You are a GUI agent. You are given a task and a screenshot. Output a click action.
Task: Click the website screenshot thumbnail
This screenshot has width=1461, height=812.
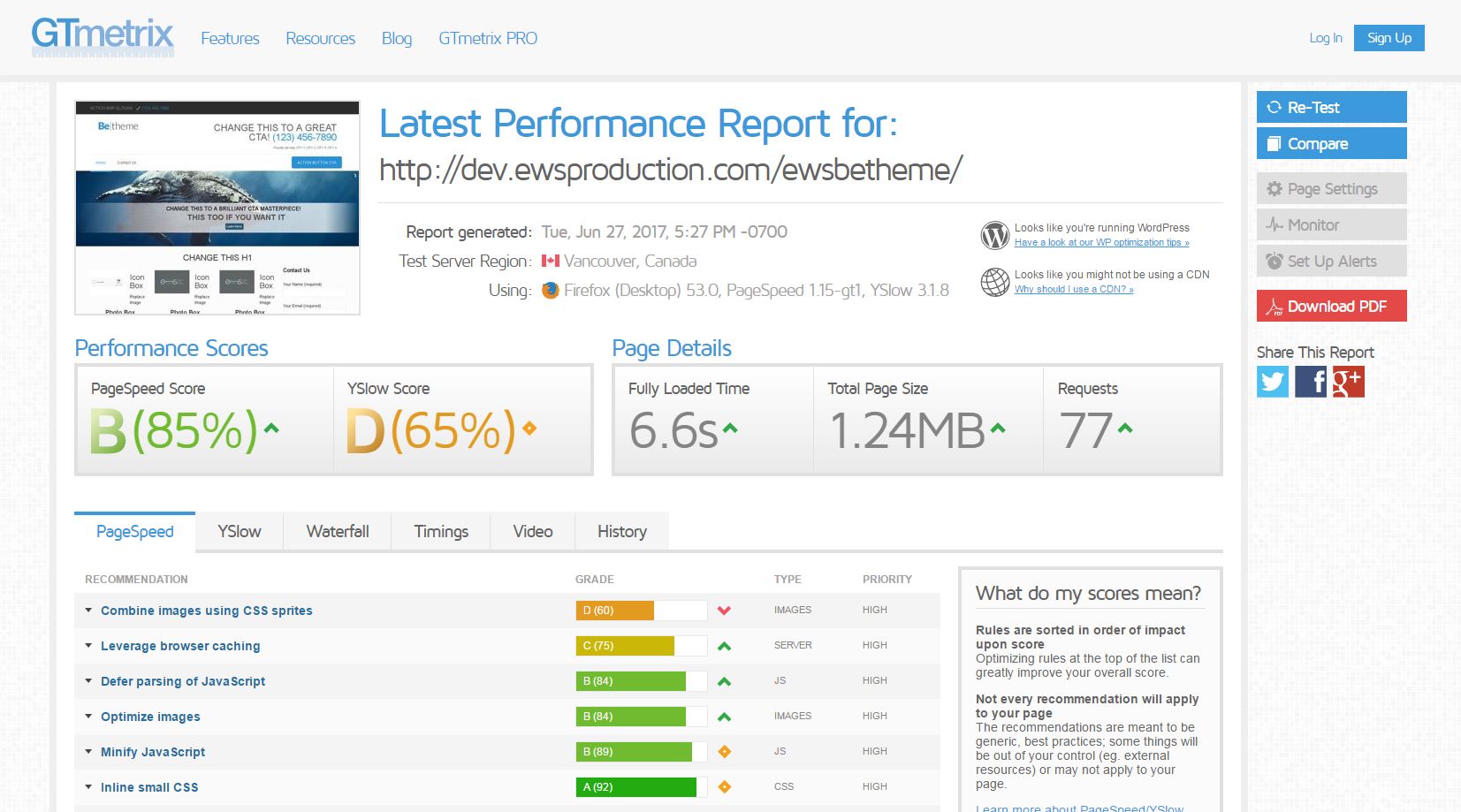[x=217, y=208]
